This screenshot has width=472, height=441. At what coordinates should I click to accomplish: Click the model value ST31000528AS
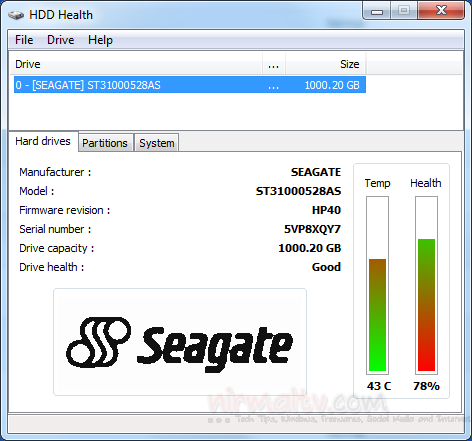point(298,191)
